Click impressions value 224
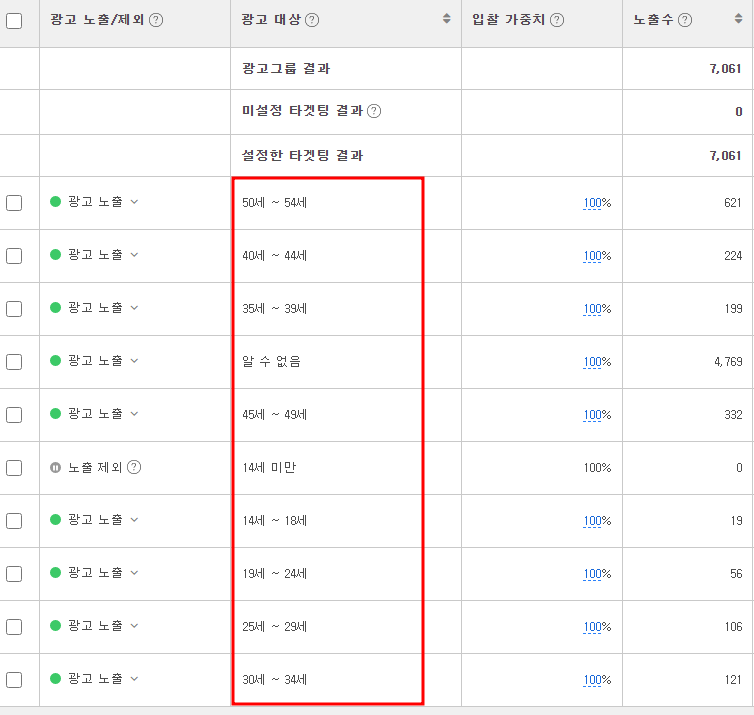The image size is (754, 715). pyautogui.click(x=733, y=256)
